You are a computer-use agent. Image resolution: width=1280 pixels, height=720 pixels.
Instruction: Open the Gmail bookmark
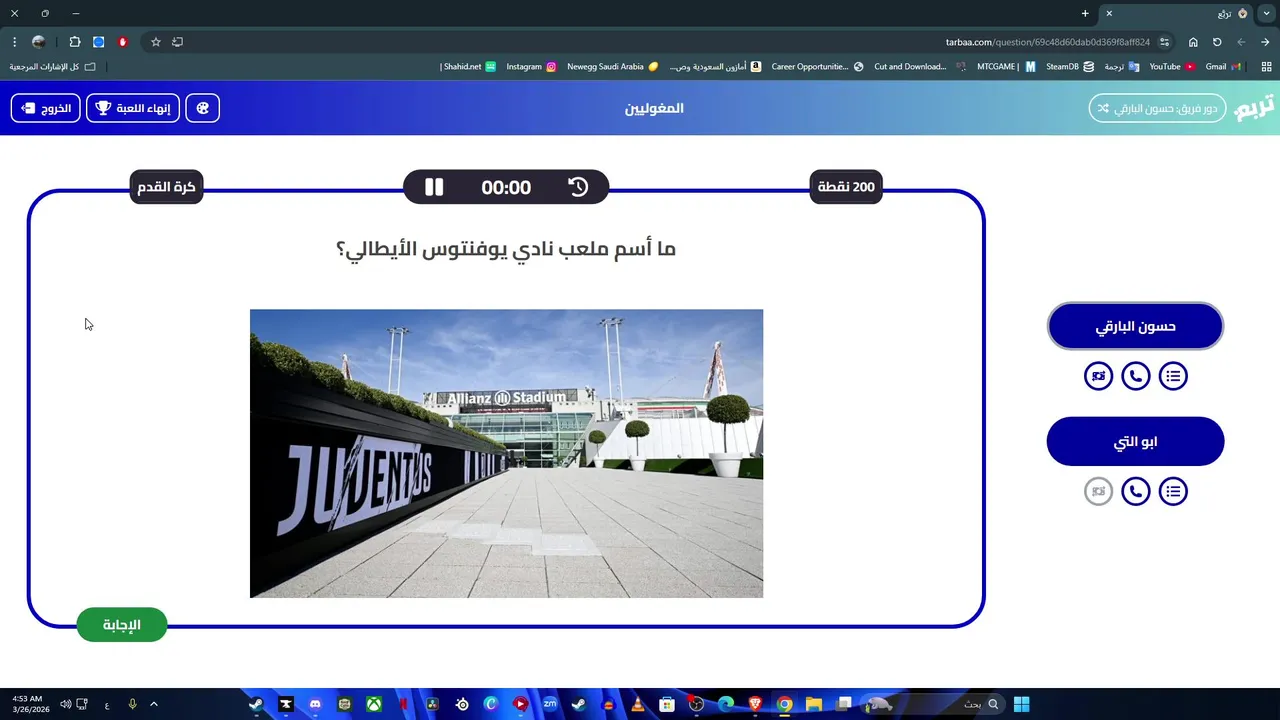1222,67
